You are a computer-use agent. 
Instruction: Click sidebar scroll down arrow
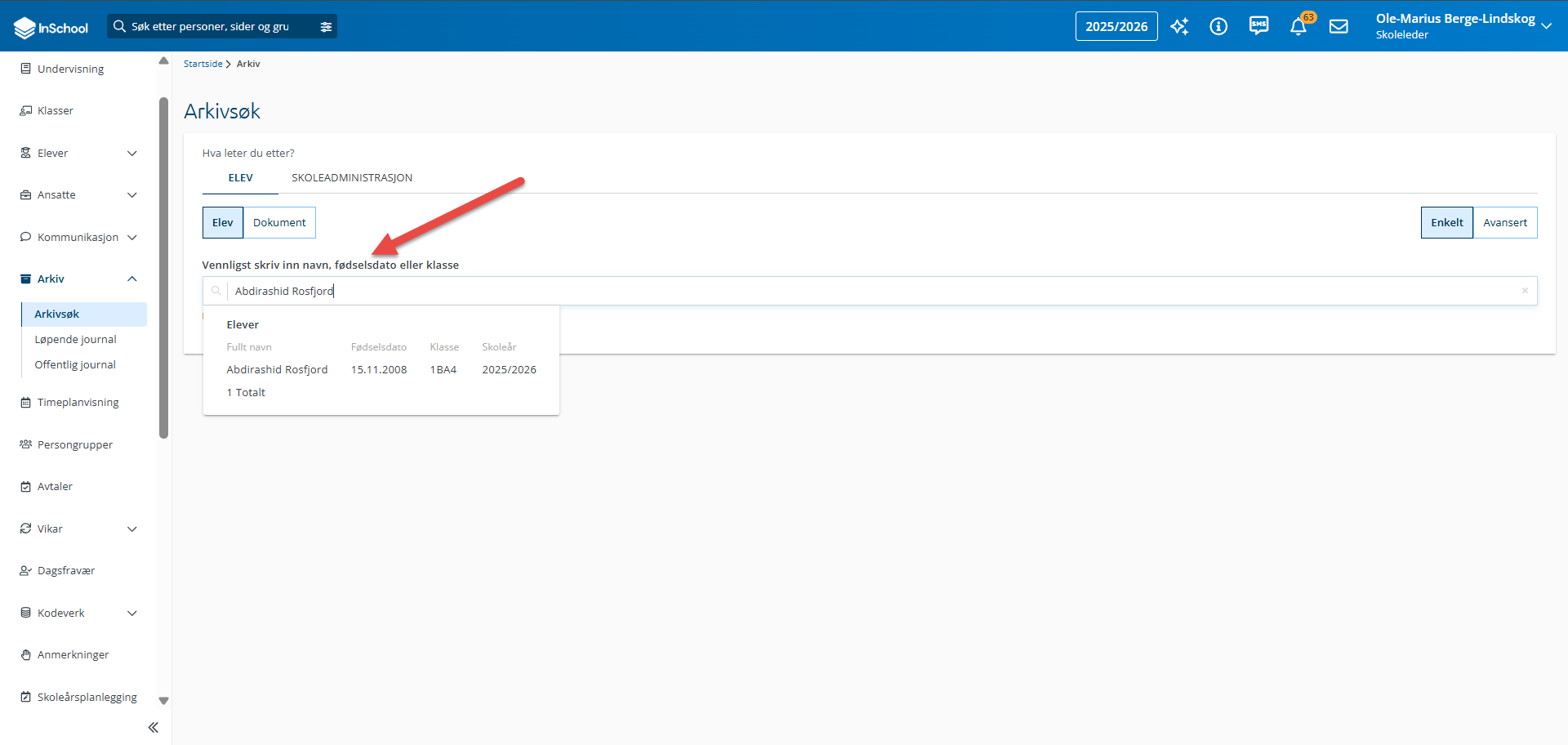[x=163, y=701]
